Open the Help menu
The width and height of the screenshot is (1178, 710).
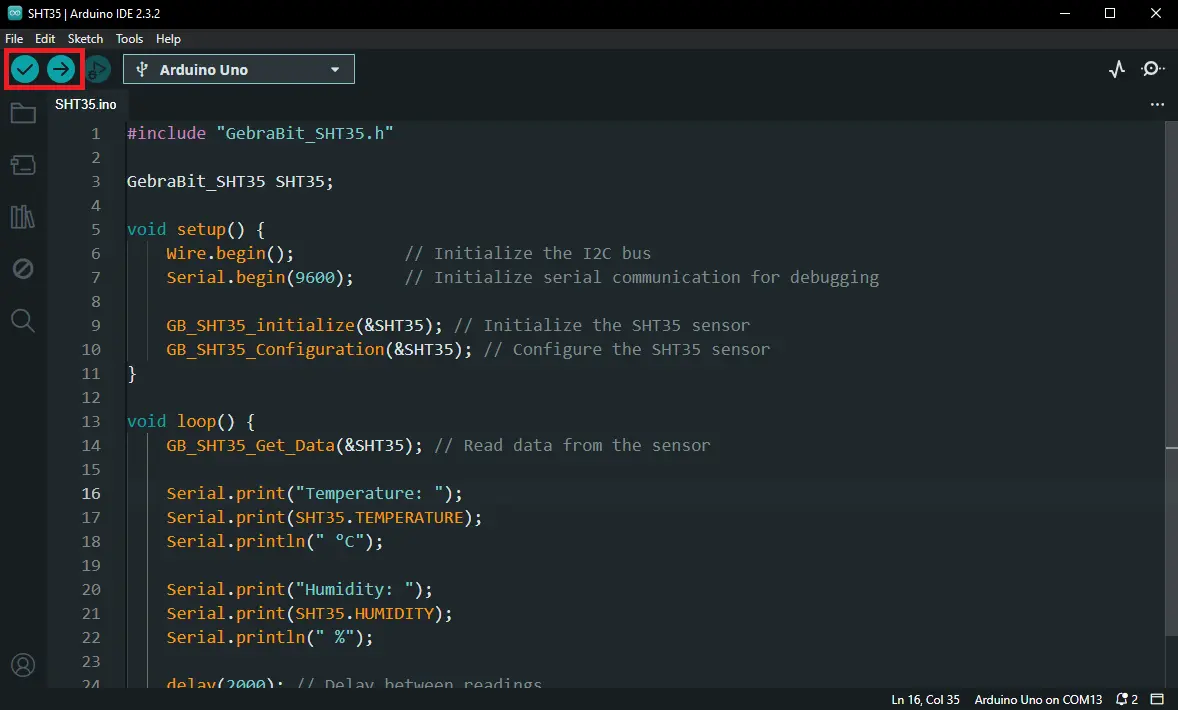click(168, 38)
